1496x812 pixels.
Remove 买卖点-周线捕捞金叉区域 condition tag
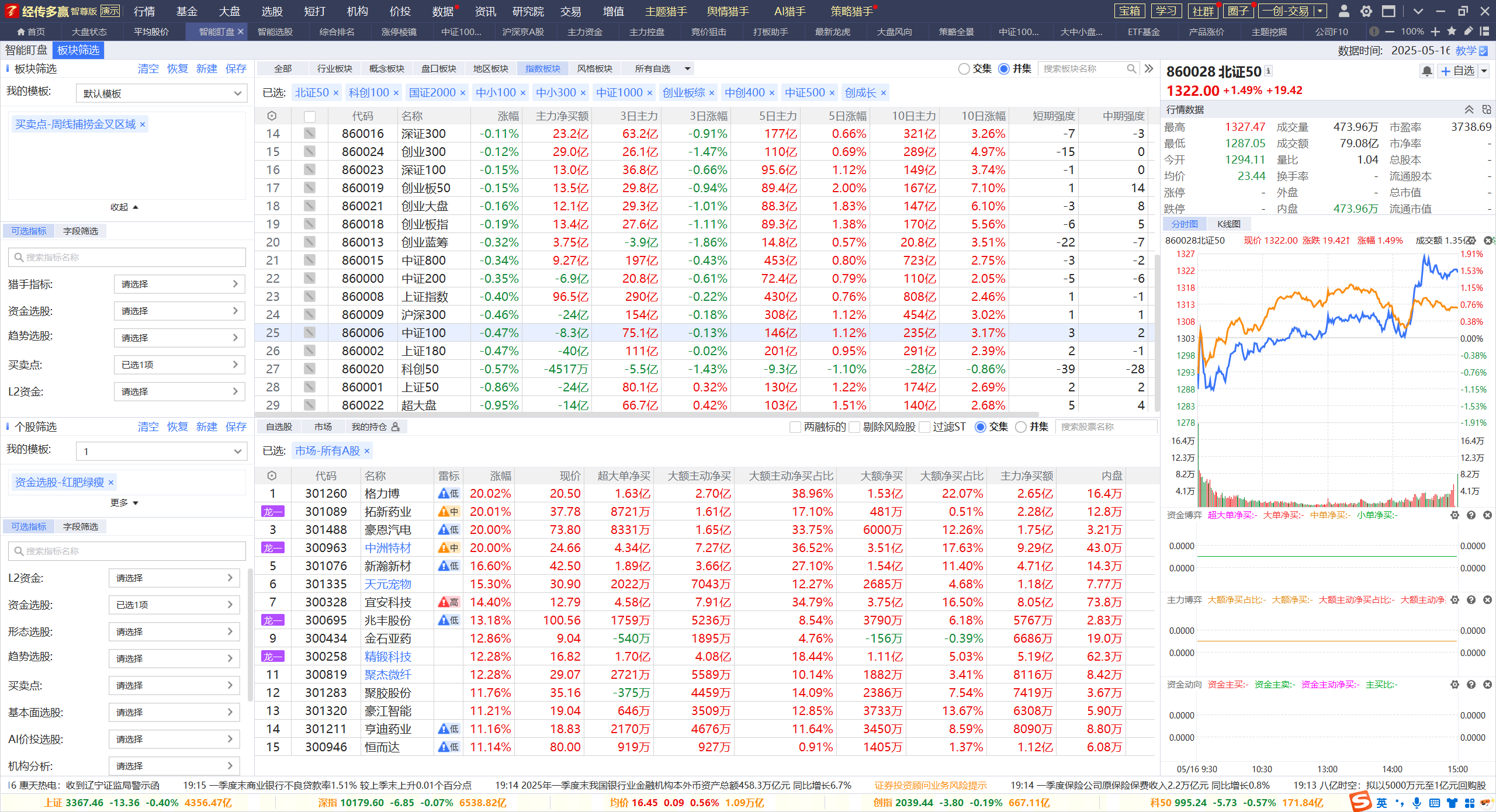(x=142, y=124)
